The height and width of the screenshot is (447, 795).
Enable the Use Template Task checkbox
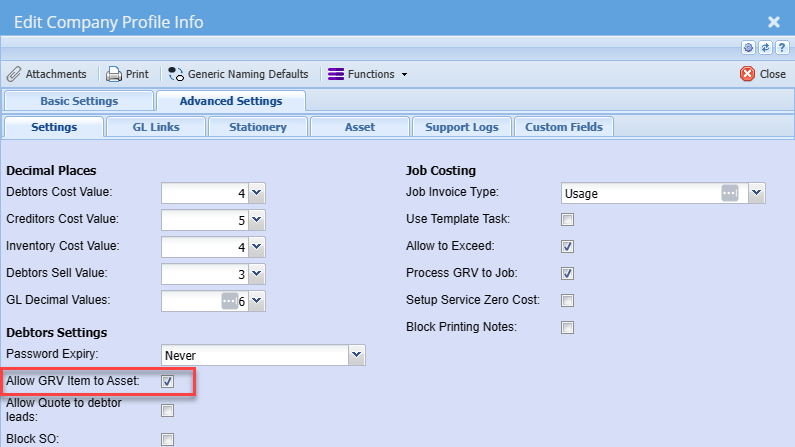point(567,220)
